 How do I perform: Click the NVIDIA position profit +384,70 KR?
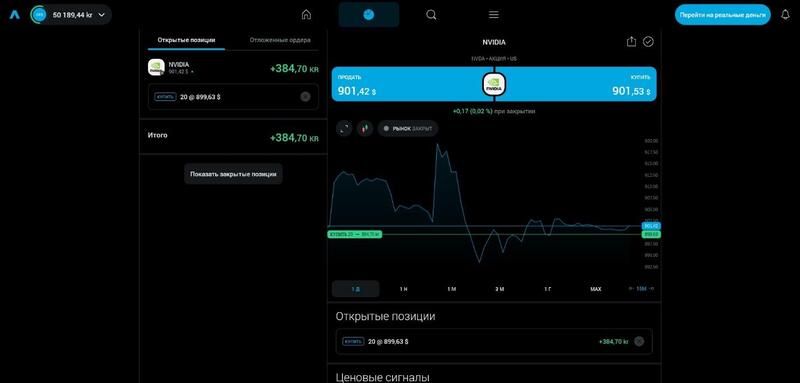point(294,68)
